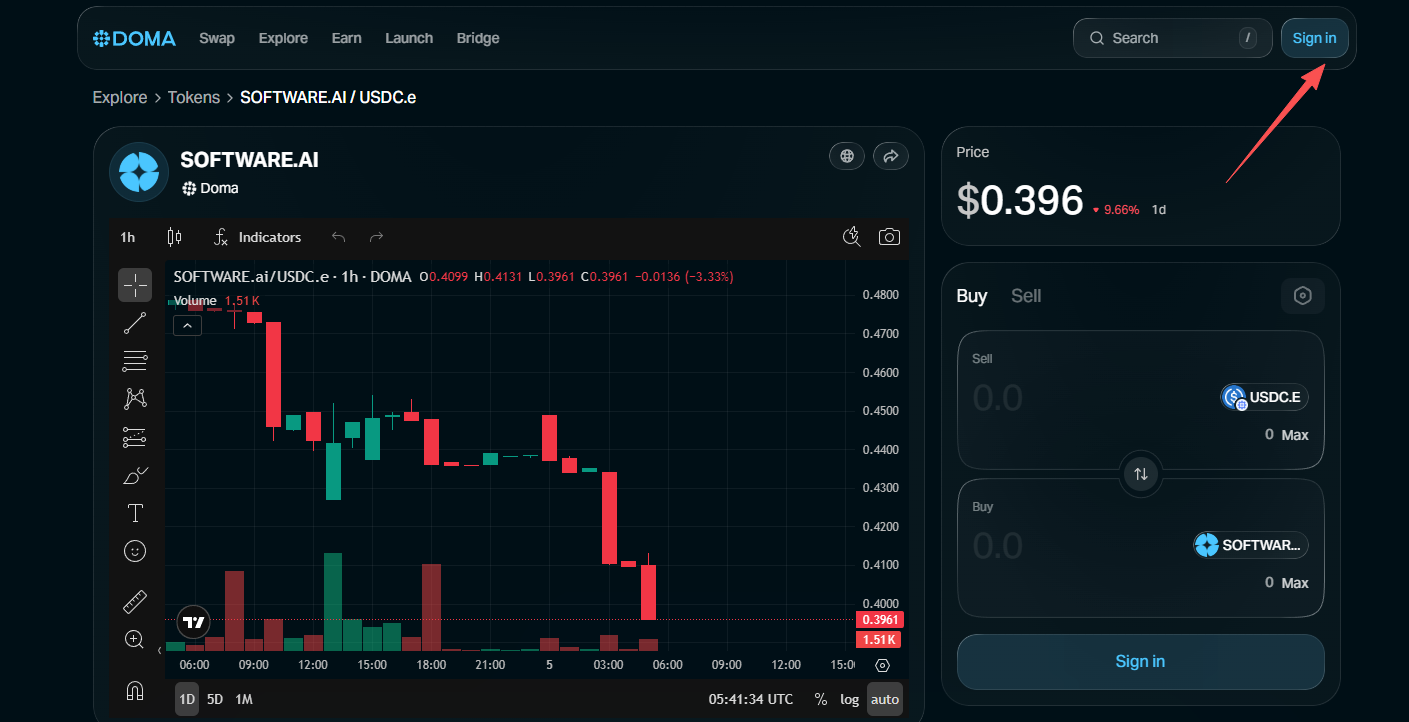Open the emoji sticker tool

(x=135, y=551)
